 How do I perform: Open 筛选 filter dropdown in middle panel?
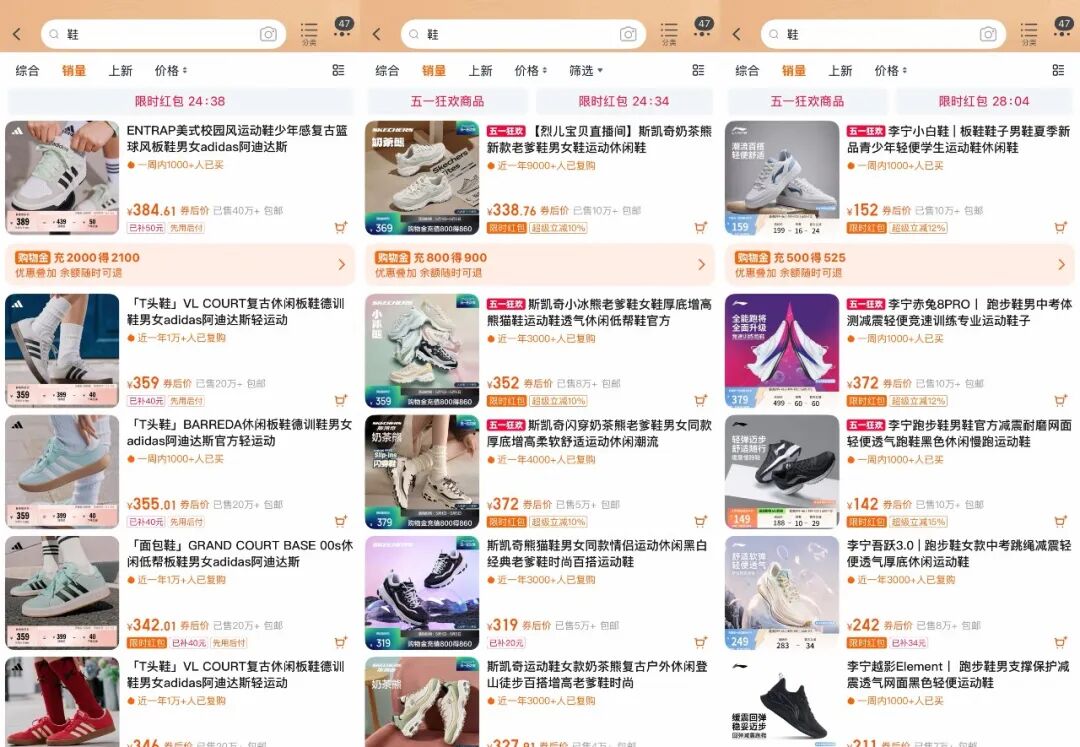click(x=586, y=70)
